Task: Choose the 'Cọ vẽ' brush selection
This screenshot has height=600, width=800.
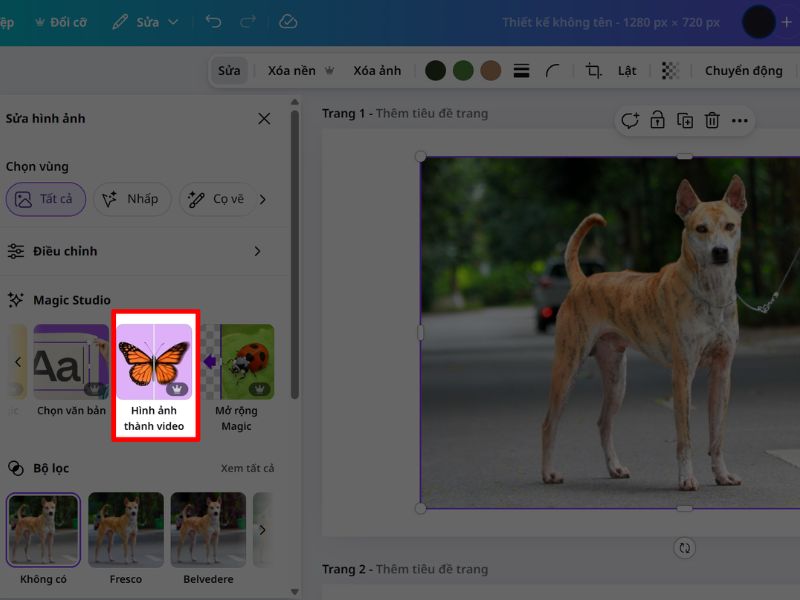Action: (x=218, y=199)
